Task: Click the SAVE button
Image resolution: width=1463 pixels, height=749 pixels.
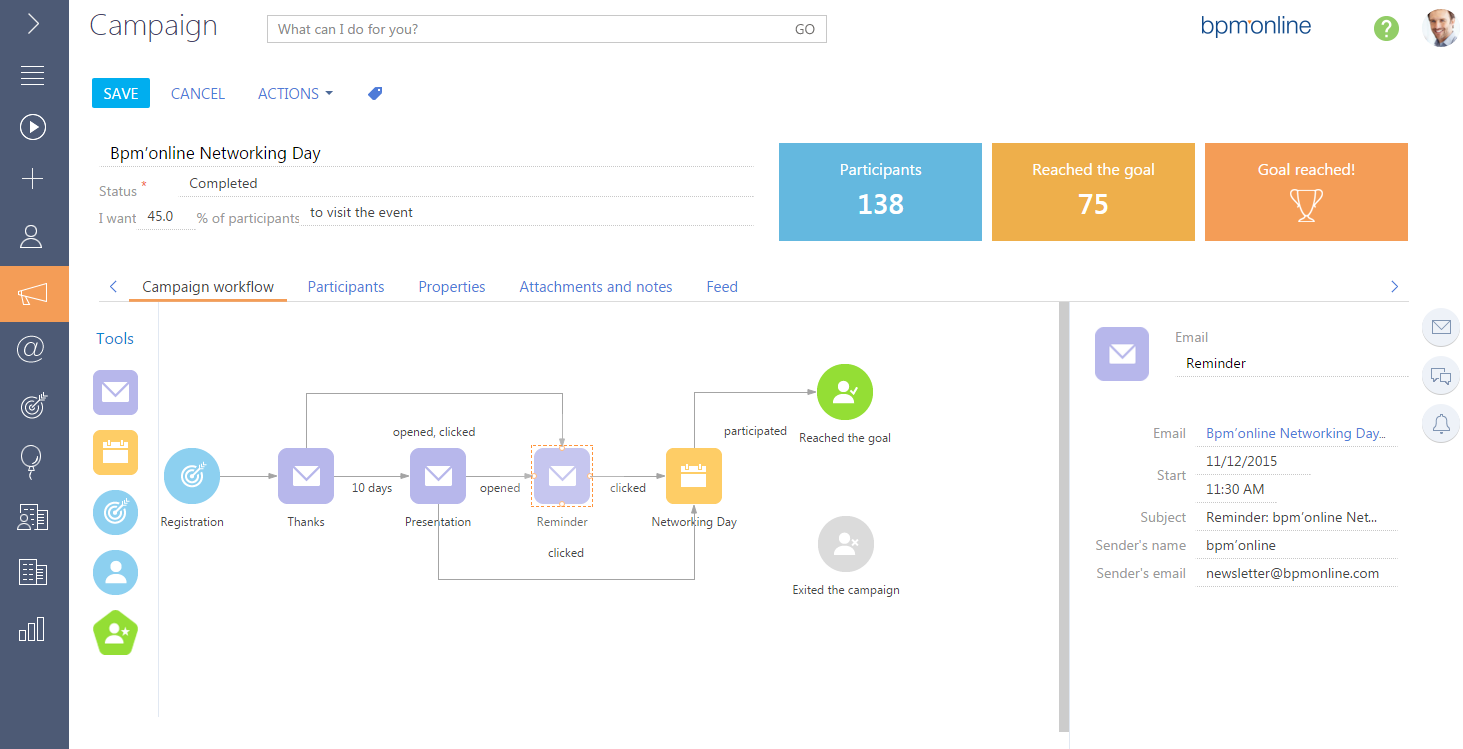Action: (121, 93)
